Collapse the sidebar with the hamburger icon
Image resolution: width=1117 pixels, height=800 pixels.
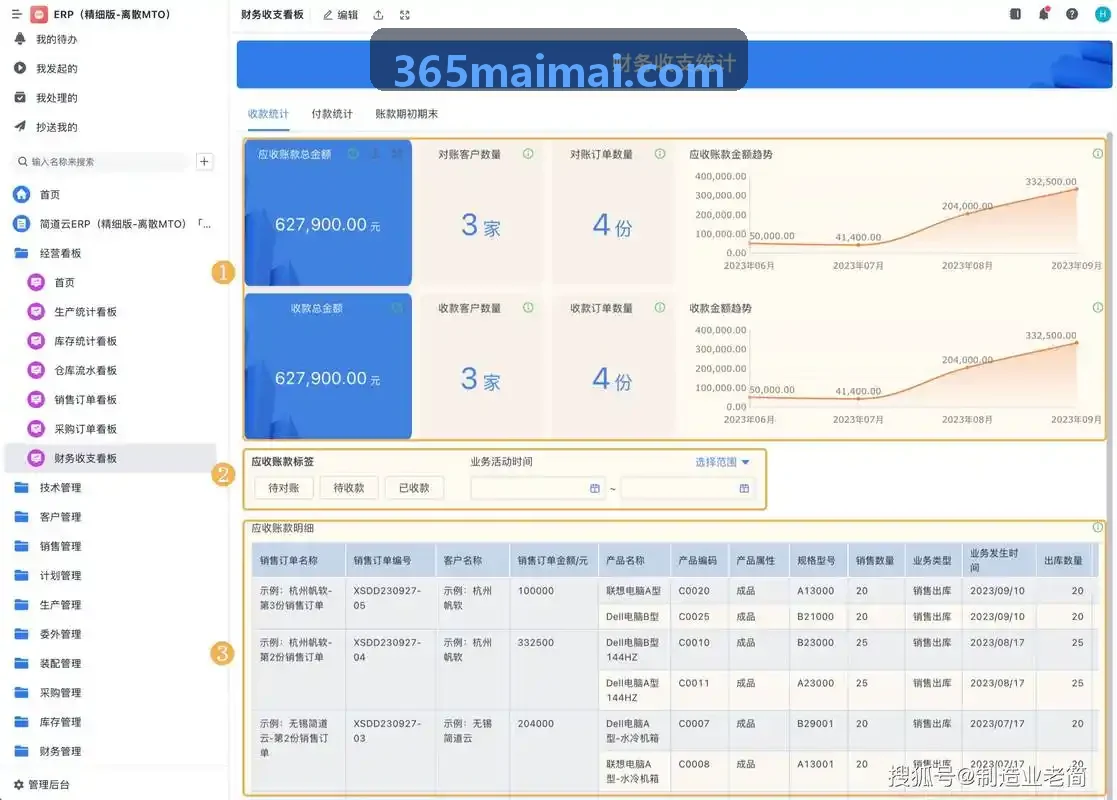pos(16,14)
